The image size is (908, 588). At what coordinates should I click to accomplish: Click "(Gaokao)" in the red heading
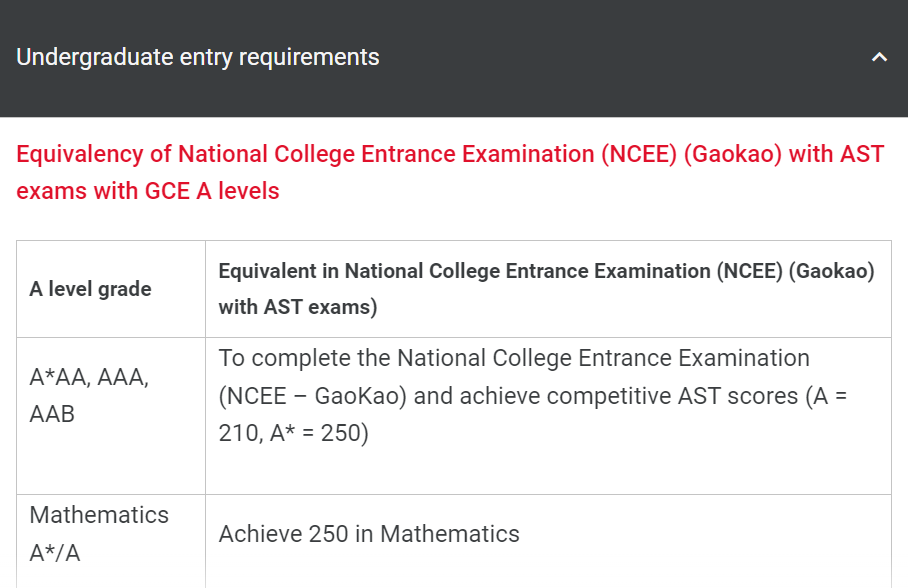(733, 155)
